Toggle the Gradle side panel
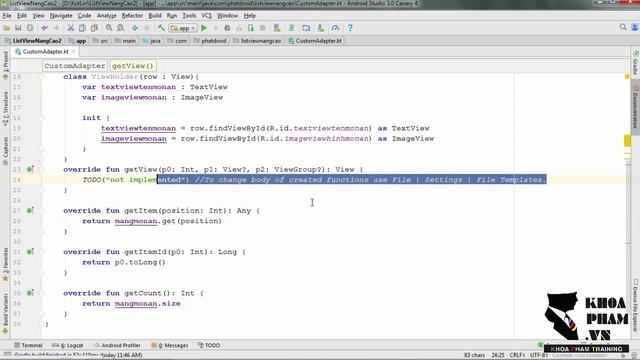This screenshot has height=360, width=640. 636,62
